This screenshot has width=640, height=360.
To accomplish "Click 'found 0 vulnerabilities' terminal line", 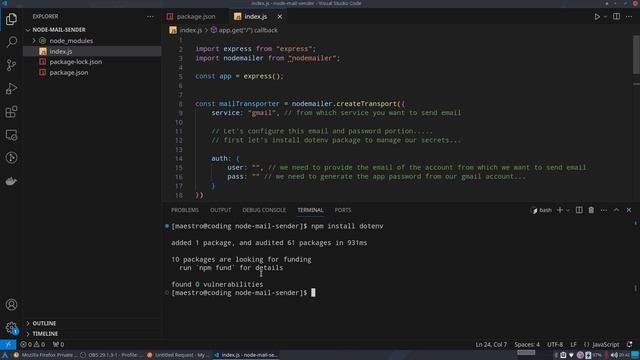I will point(217,284).
